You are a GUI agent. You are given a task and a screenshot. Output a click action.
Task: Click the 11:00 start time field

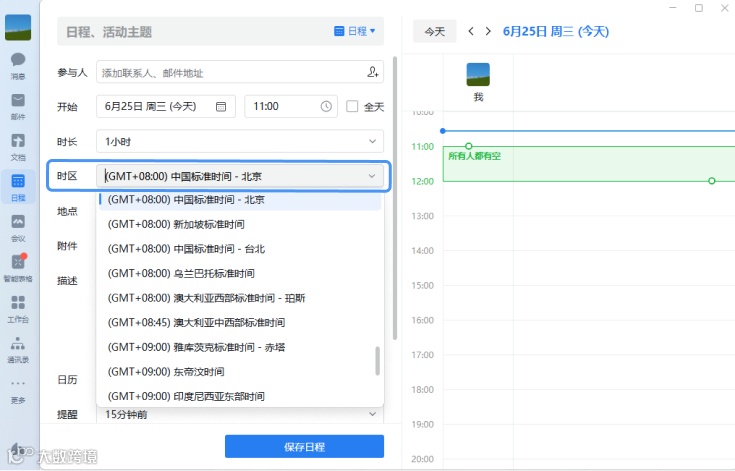click(291, 106)
